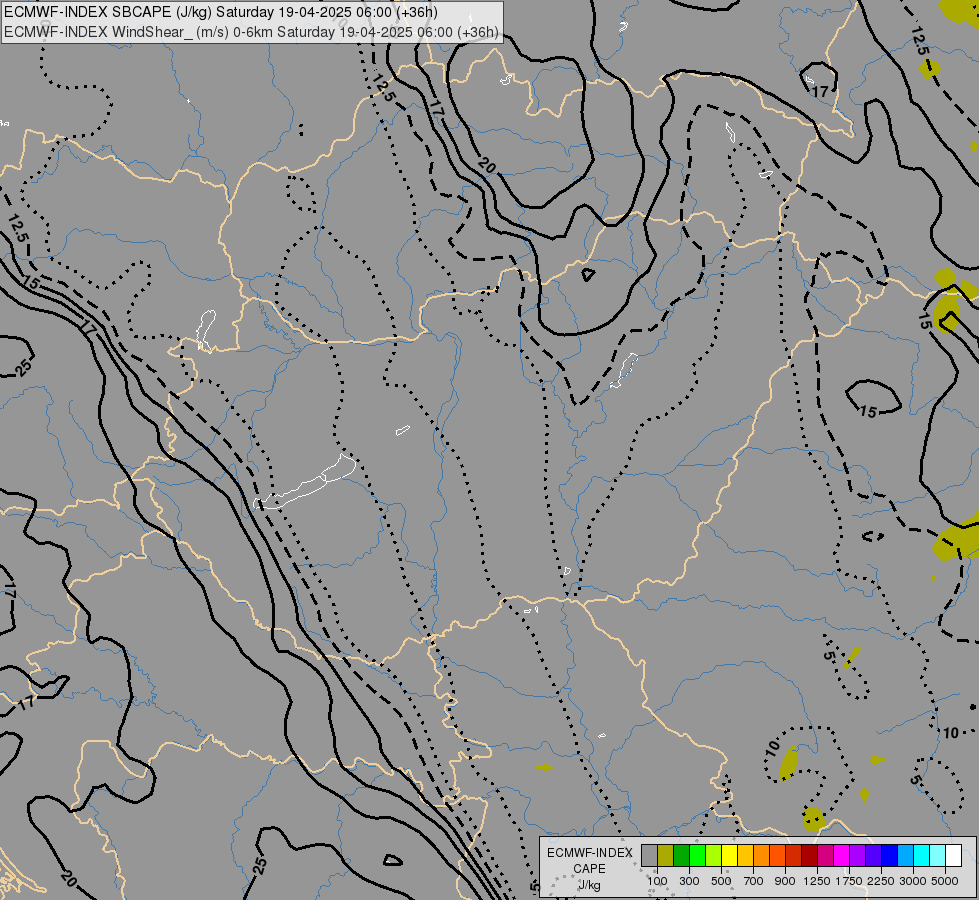Select the bright green legend swatch
This screenshot has height=900, width=979.
(697, 855)
